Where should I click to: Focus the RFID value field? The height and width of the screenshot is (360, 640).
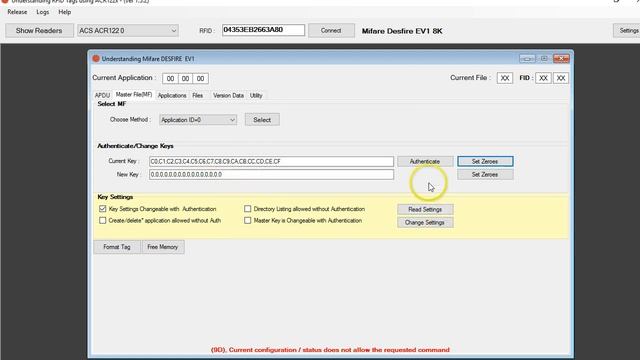click(x=263, y=30)
